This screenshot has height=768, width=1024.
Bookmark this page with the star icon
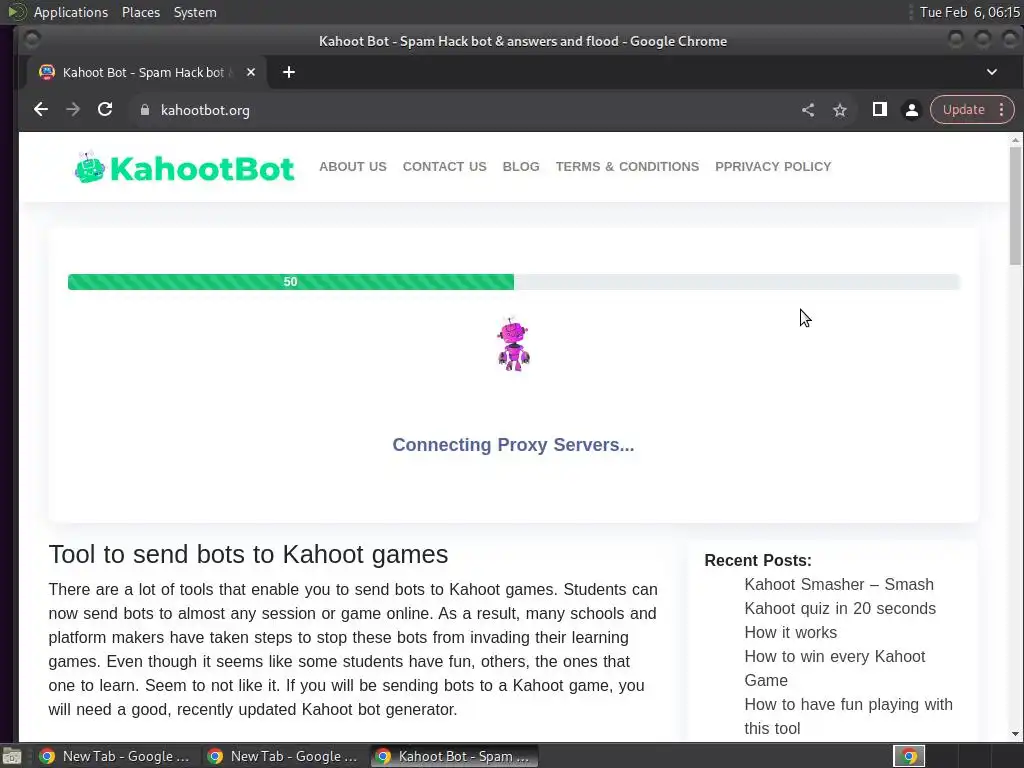(840, 110)
